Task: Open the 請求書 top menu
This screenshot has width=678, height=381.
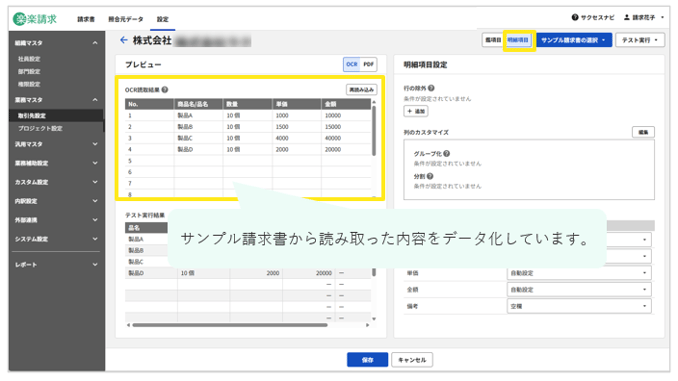Action: (x=86, y=19)
